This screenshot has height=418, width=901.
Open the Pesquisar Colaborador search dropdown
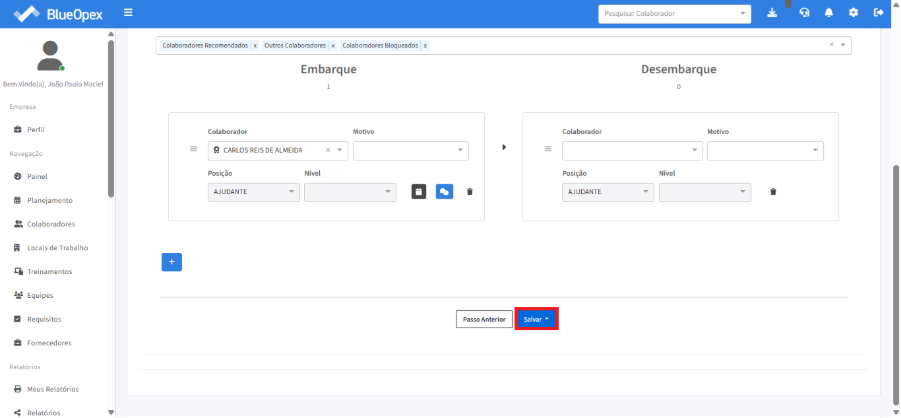click(x=675, y=13)
